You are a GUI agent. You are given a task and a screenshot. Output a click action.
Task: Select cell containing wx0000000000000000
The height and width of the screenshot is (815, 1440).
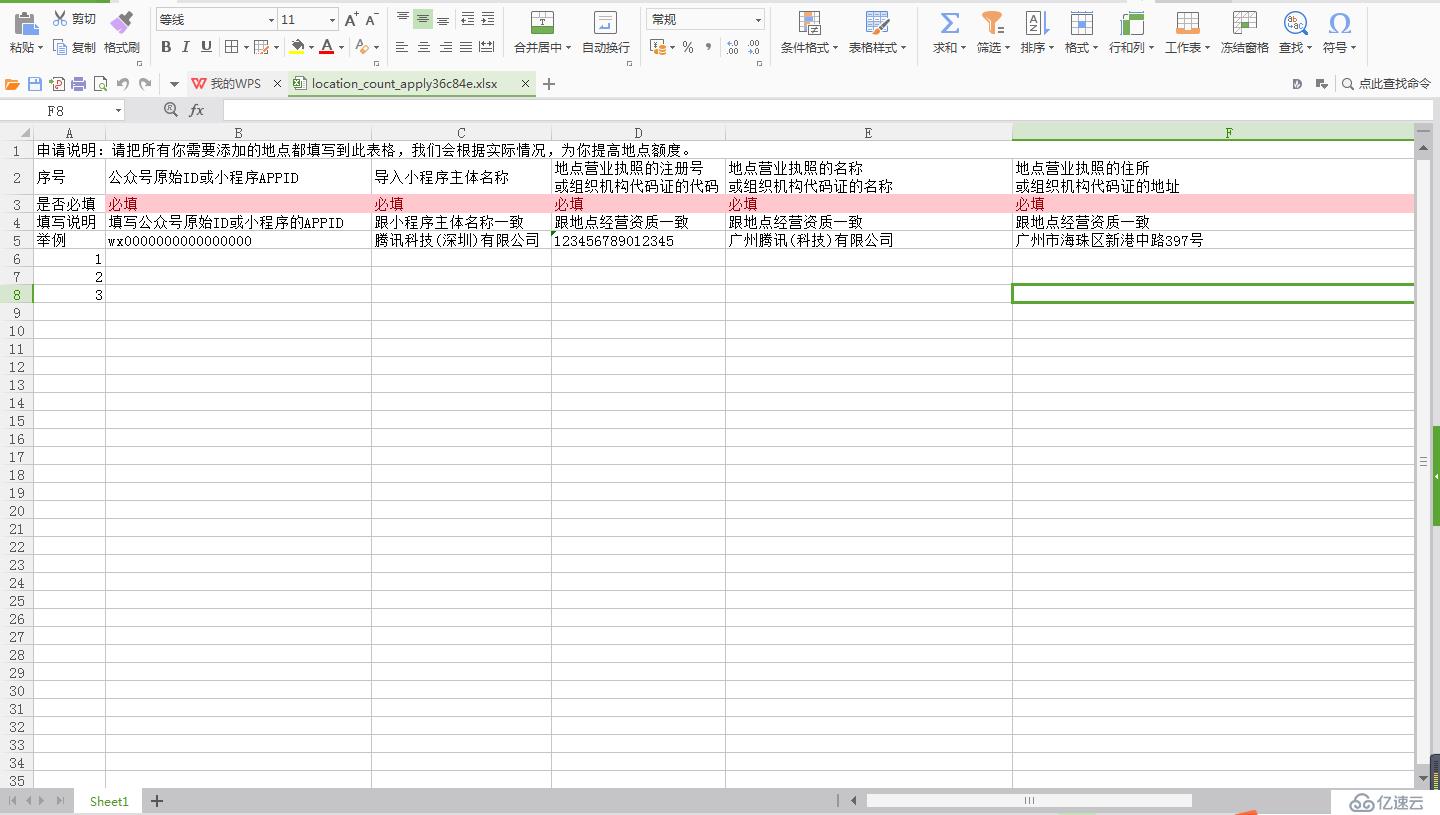pyautogui.click(x=238, y=240)
